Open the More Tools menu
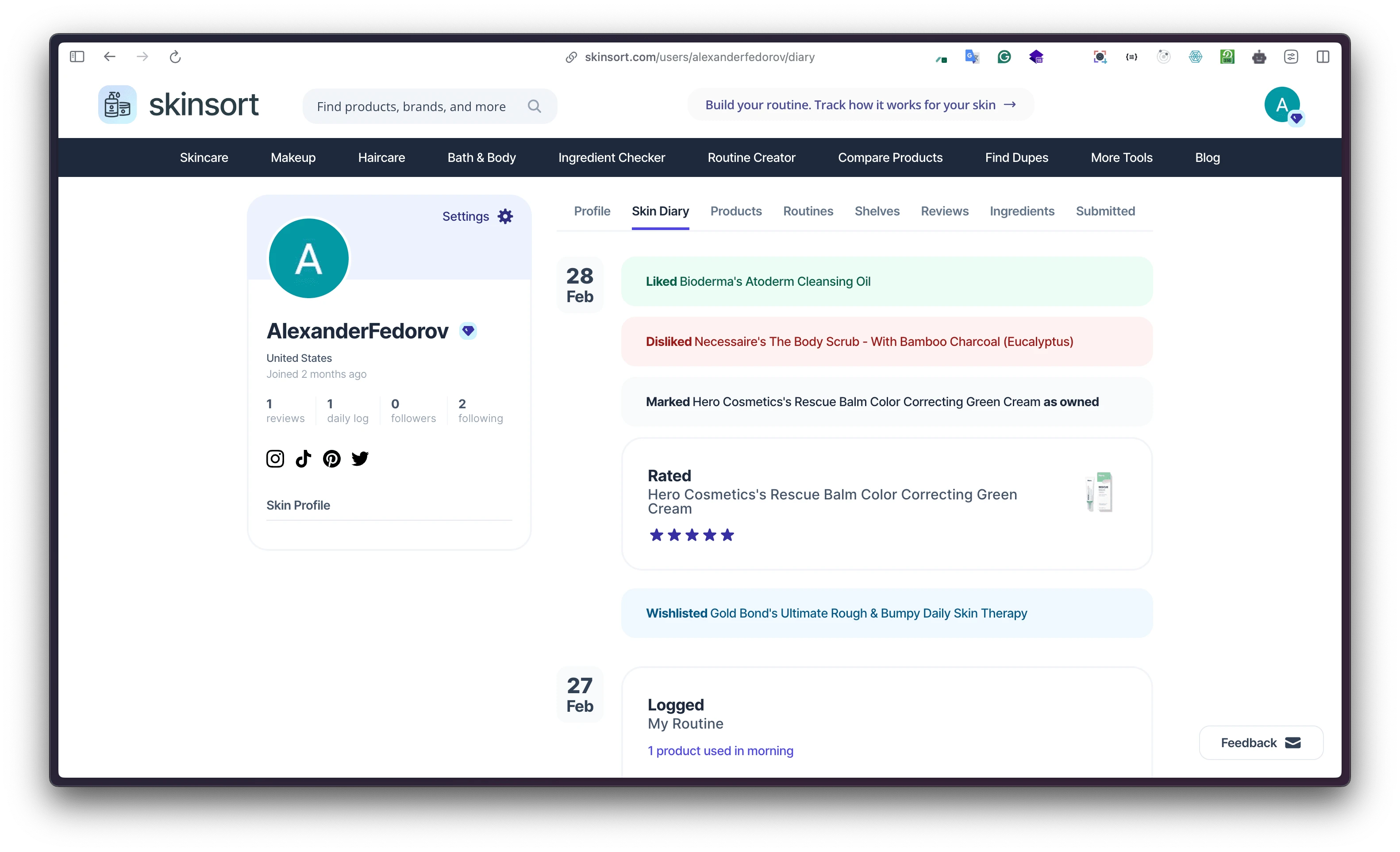 point(1122,157)
